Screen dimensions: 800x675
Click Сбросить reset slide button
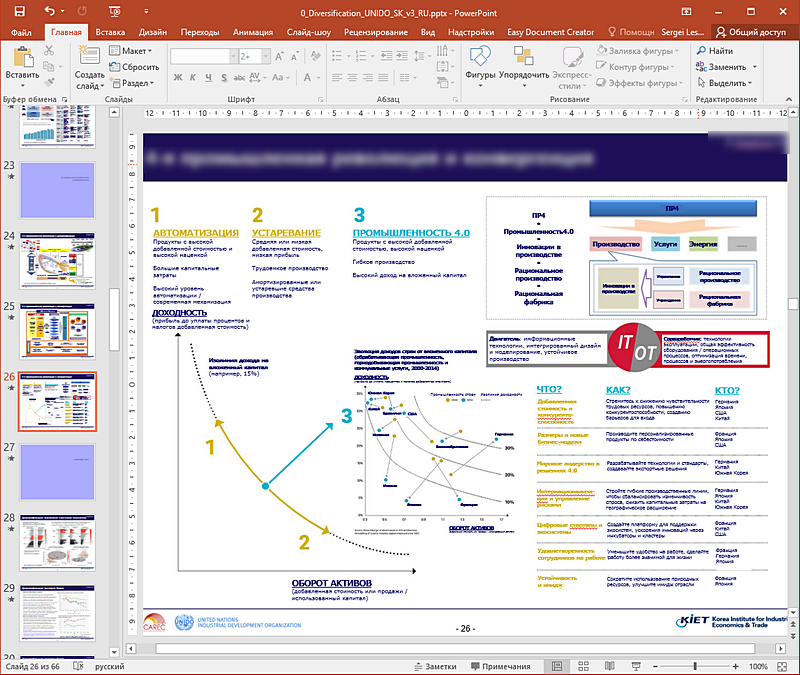[134, 66]
